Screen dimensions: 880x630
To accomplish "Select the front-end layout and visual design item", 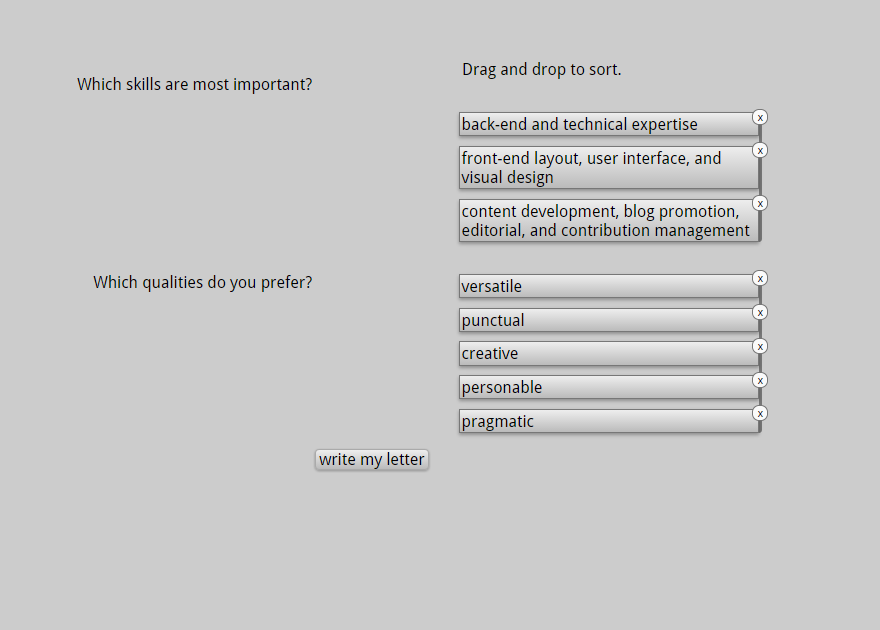I will point(609,168).
